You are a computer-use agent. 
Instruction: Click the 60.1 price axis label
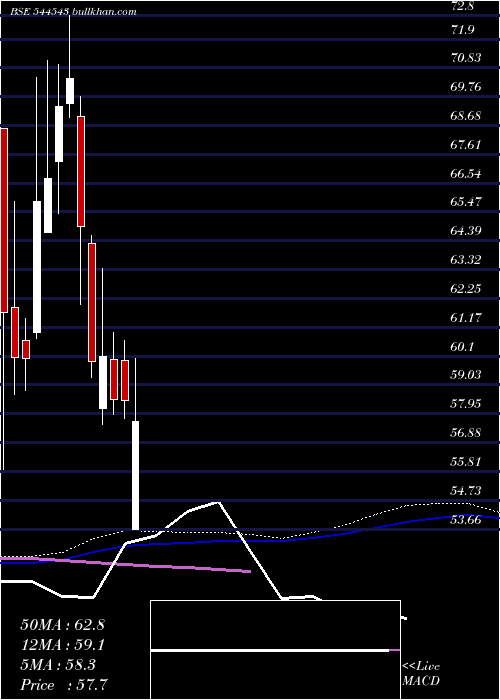[463, 346]
